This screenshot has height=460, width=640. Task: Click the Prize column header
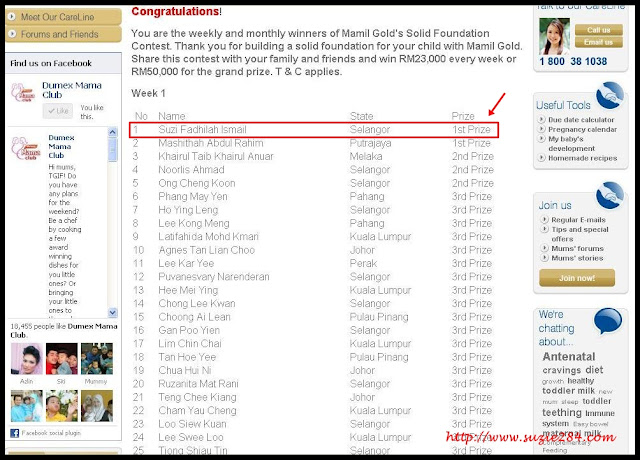click(463, 116)
